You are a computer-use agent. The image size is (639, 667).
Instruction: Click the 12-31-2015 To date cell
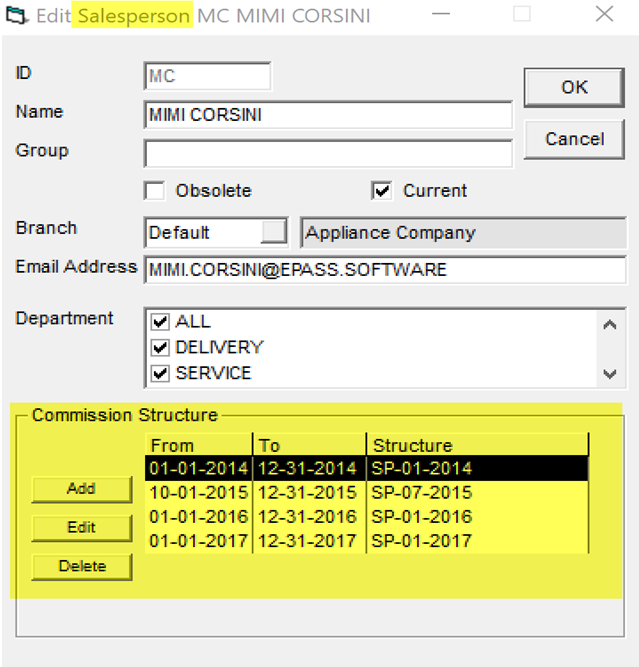pyautogui.click(x=309, y=493)
